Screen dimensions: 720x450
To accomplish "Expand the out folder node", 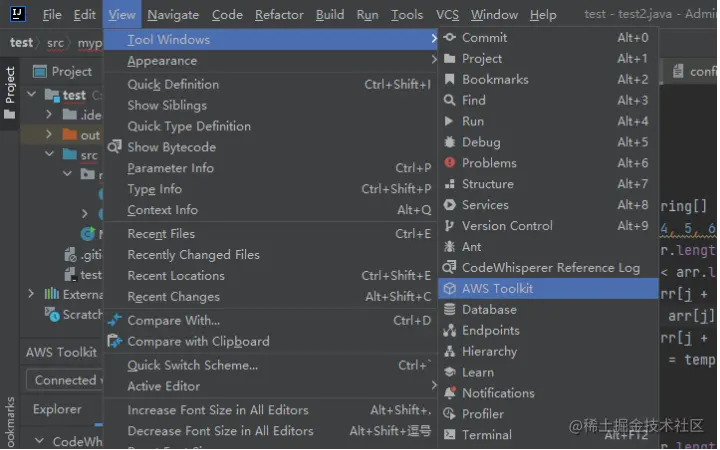I will (49, 135).
